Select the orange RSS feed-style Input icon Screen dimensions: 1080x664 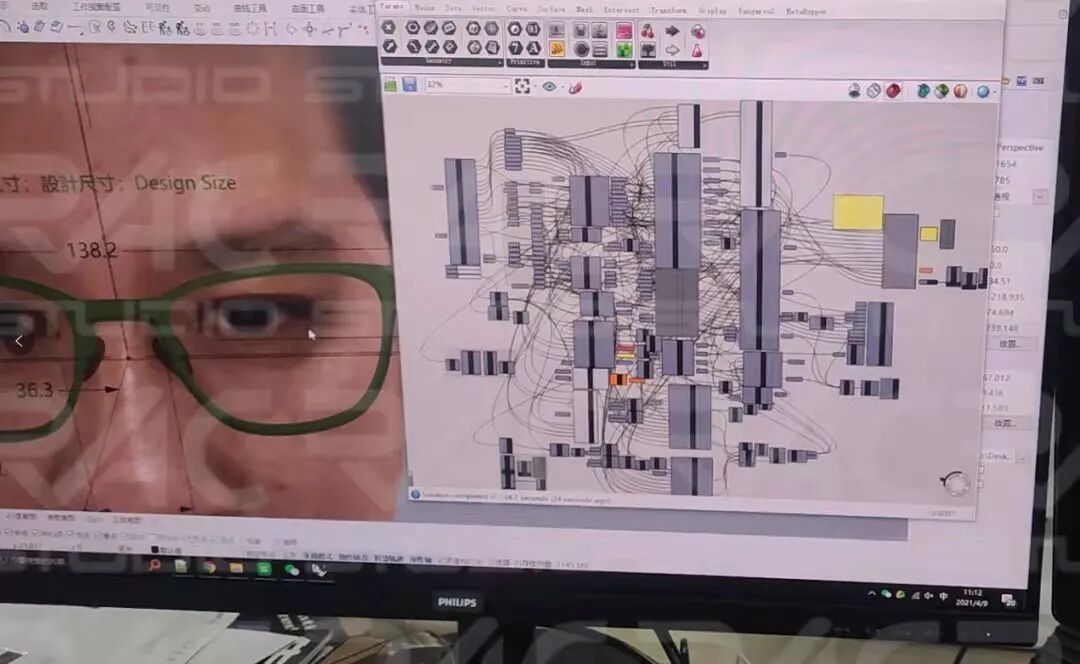[557, 48]
